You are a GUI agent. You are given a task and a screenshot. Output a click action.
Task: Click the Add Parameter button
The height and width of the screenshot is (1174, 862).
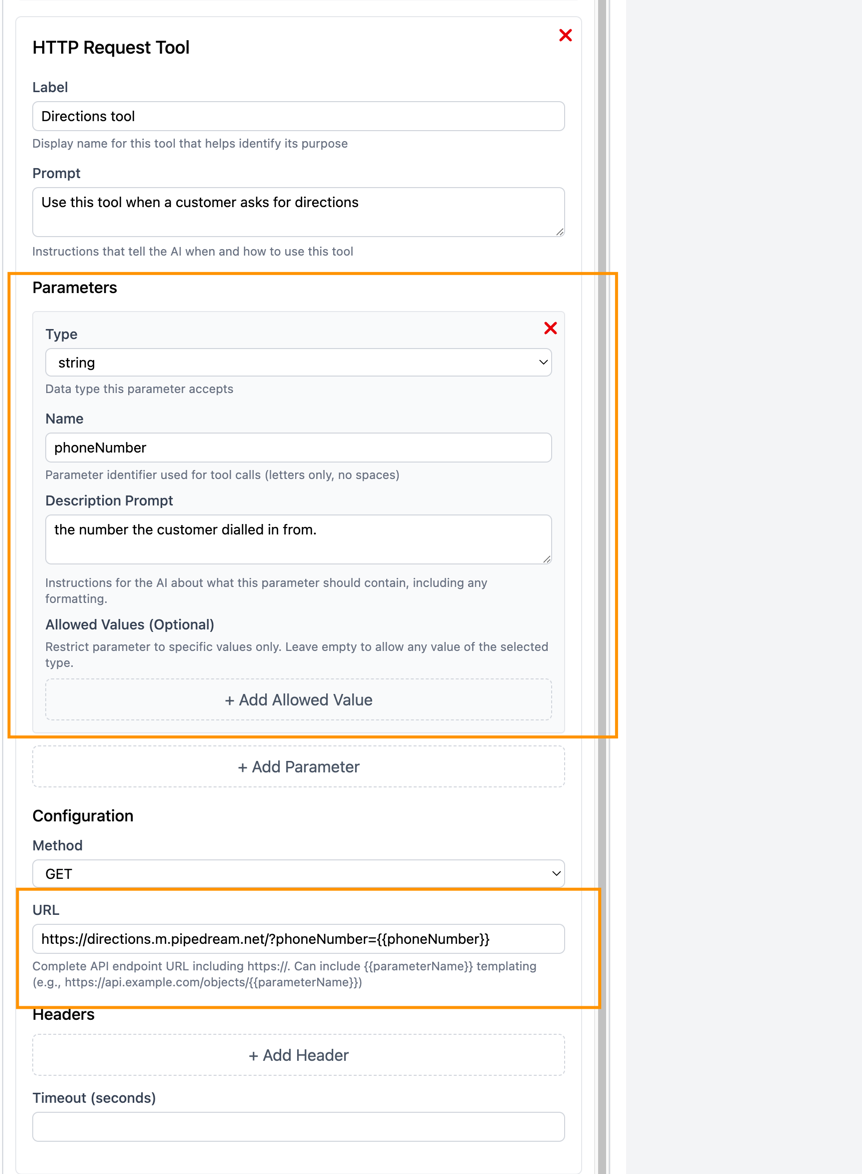[x=298, y=767]
